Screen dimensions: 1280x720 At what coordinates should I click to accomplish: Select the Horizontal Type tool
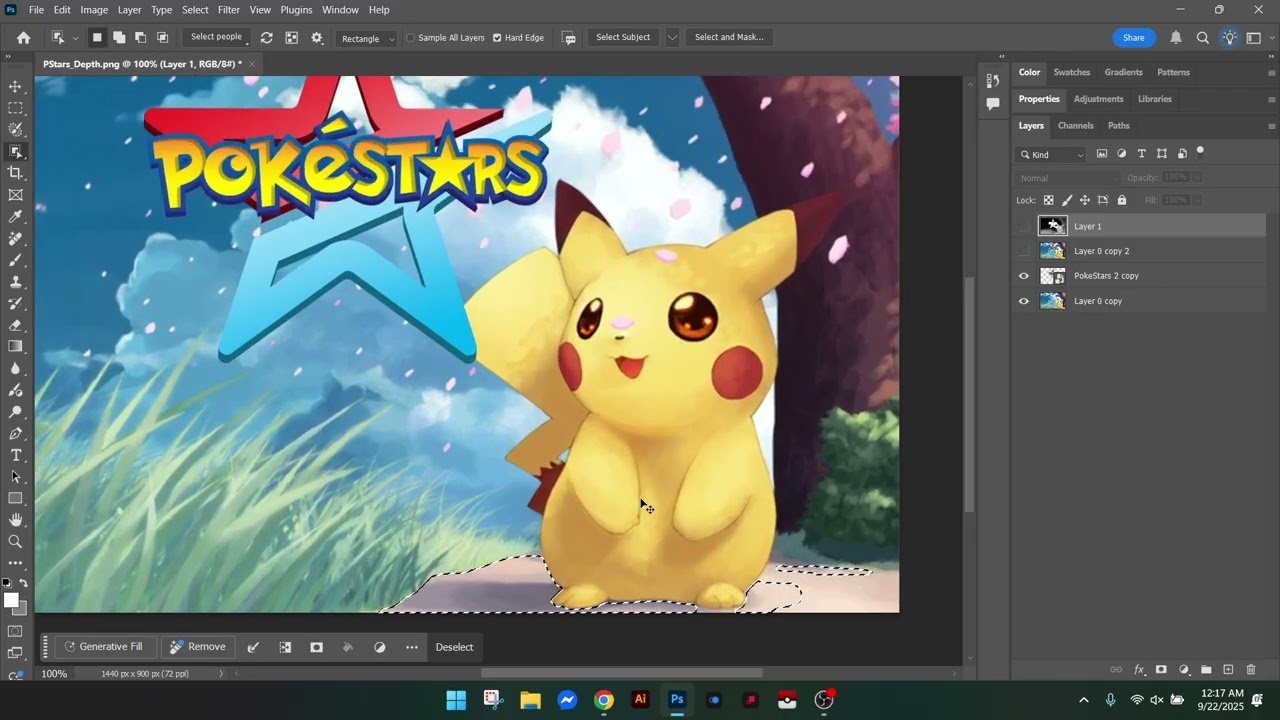(15, 455)
